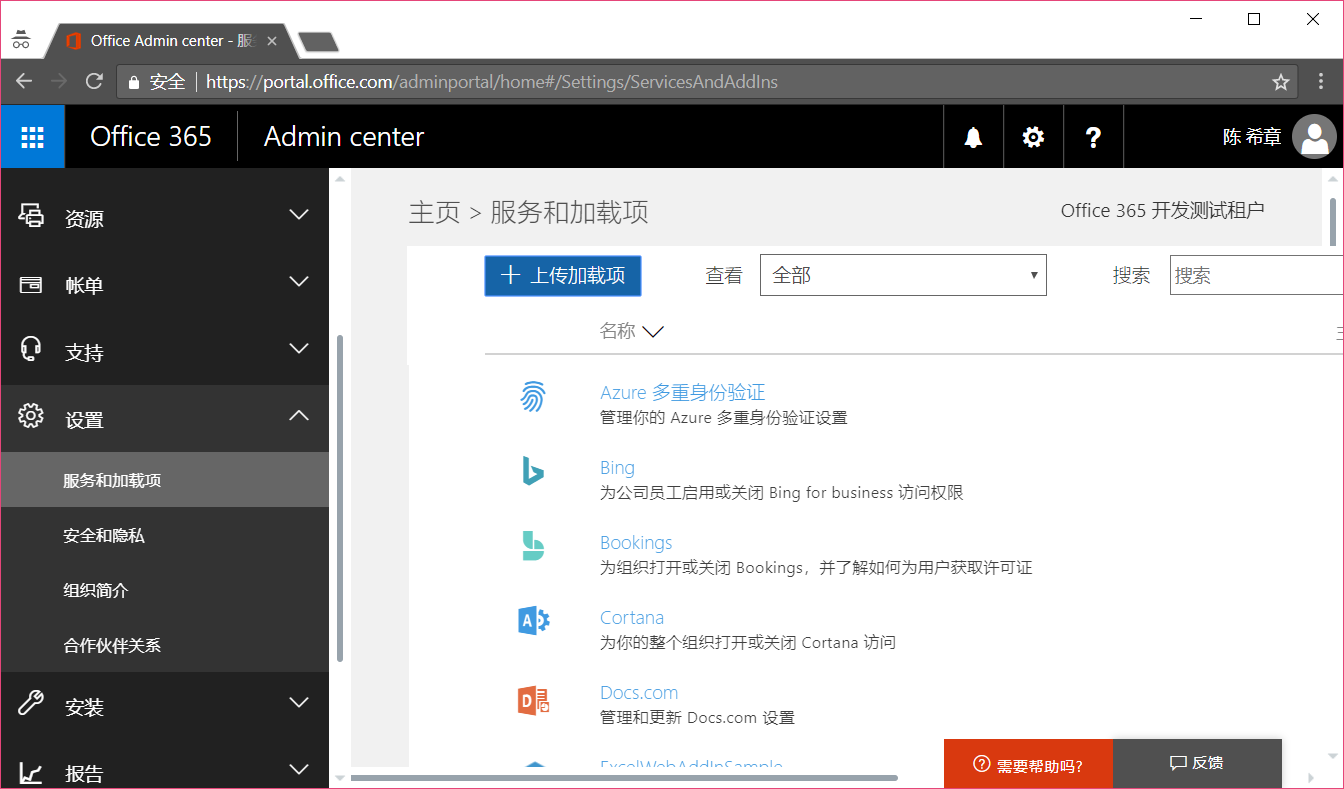Image resolution: width=1344 pixels, height=789 pixels.
Task: Collapse the 设置 sidebar section
Action: coord(165,419)
